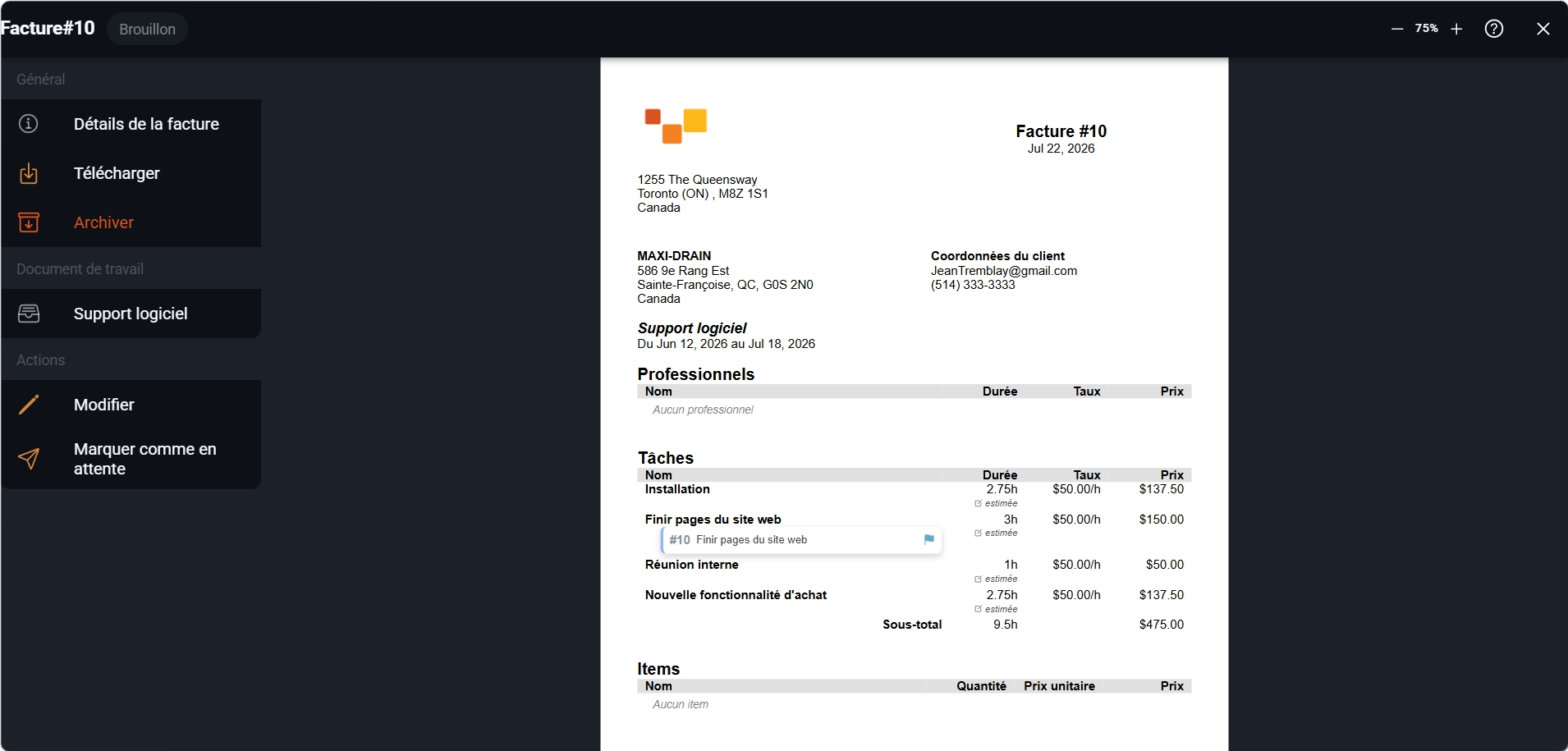Click the 75% zoom level indicator
The image size is (1568, 751).
[x=1427, y=28]
